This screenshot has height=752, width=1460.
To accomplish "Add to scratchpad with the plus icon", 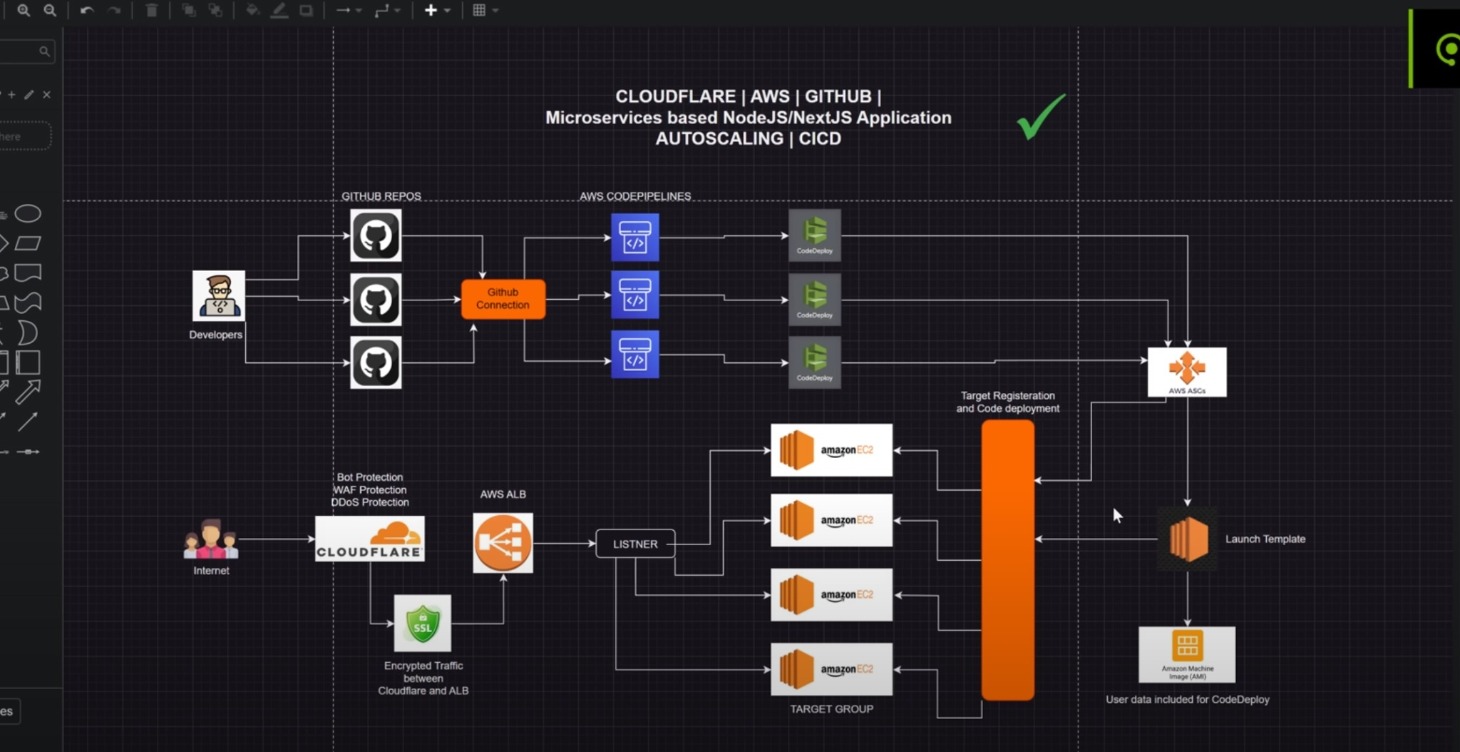I will click(12, 95).
